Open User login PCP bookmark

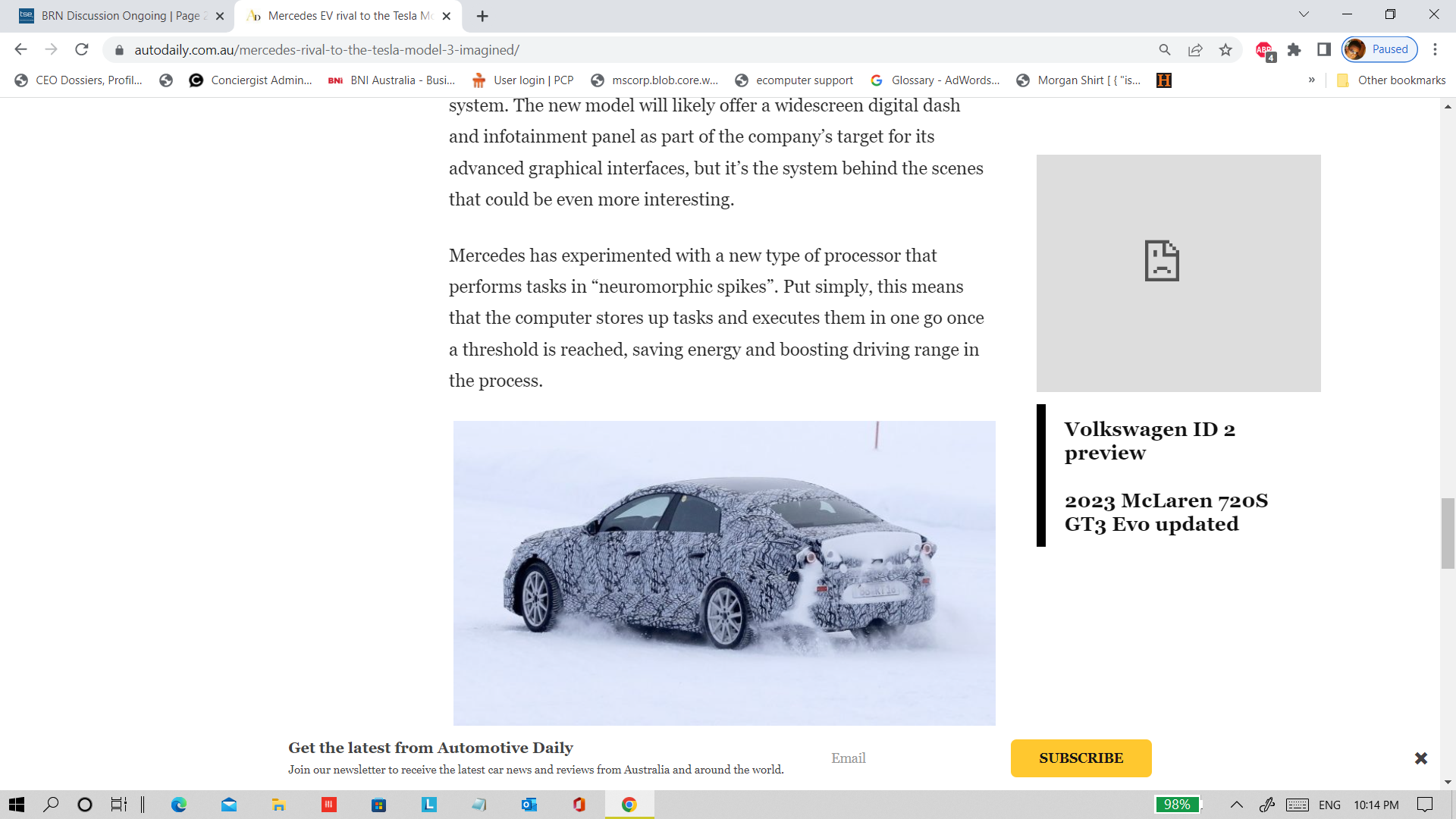522,80
